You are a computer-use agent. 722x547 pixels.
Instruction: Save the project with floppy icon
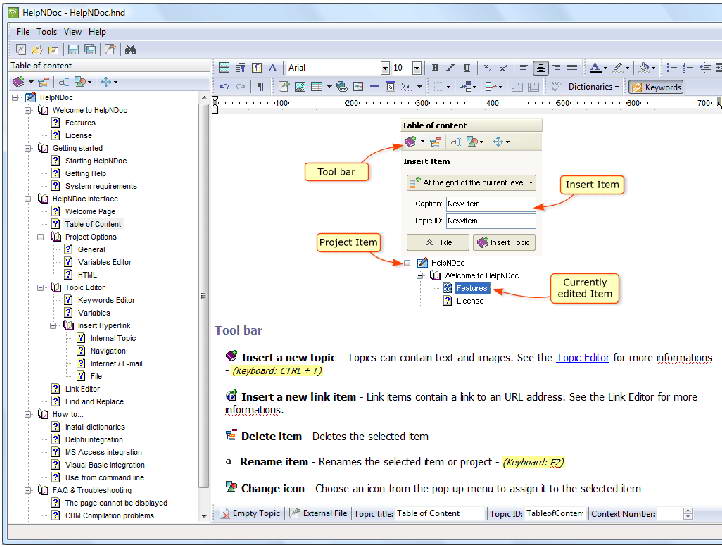pyautogui.click(x=73, y=49)
